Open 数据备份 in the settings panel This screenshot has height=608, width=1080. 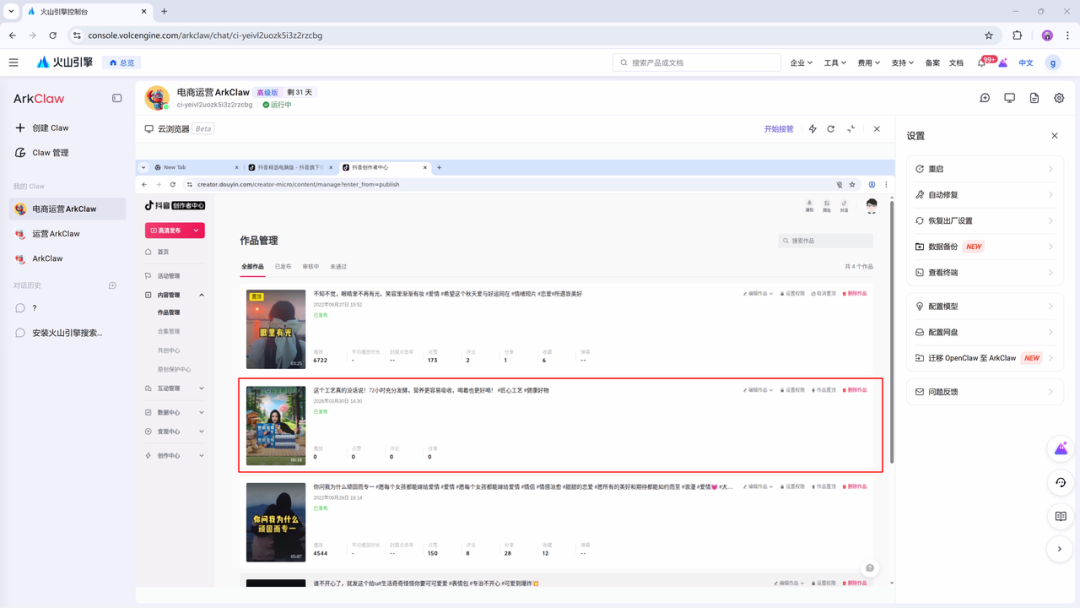(x=985, y=247)
